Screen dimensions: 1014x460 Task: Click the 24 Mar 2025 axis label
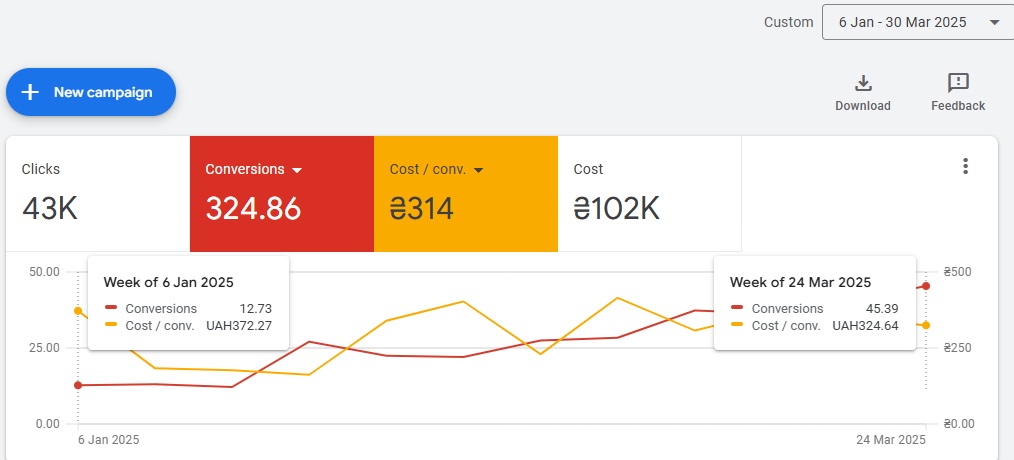coord(891,440)
